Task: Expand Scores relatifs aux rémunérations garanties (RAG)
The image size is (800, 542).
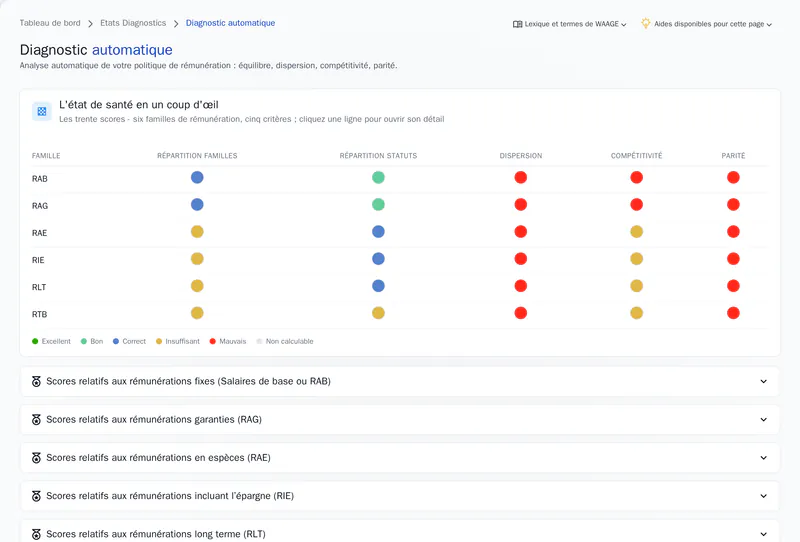Action: point(399,420)
